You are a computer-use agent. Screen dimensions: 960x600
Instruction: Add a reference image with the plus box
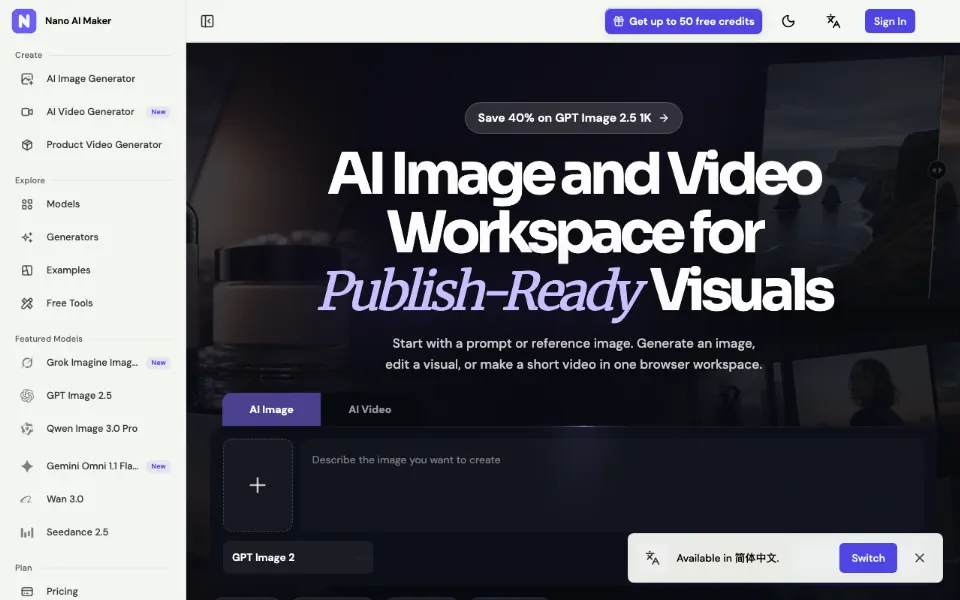point(258,486)
